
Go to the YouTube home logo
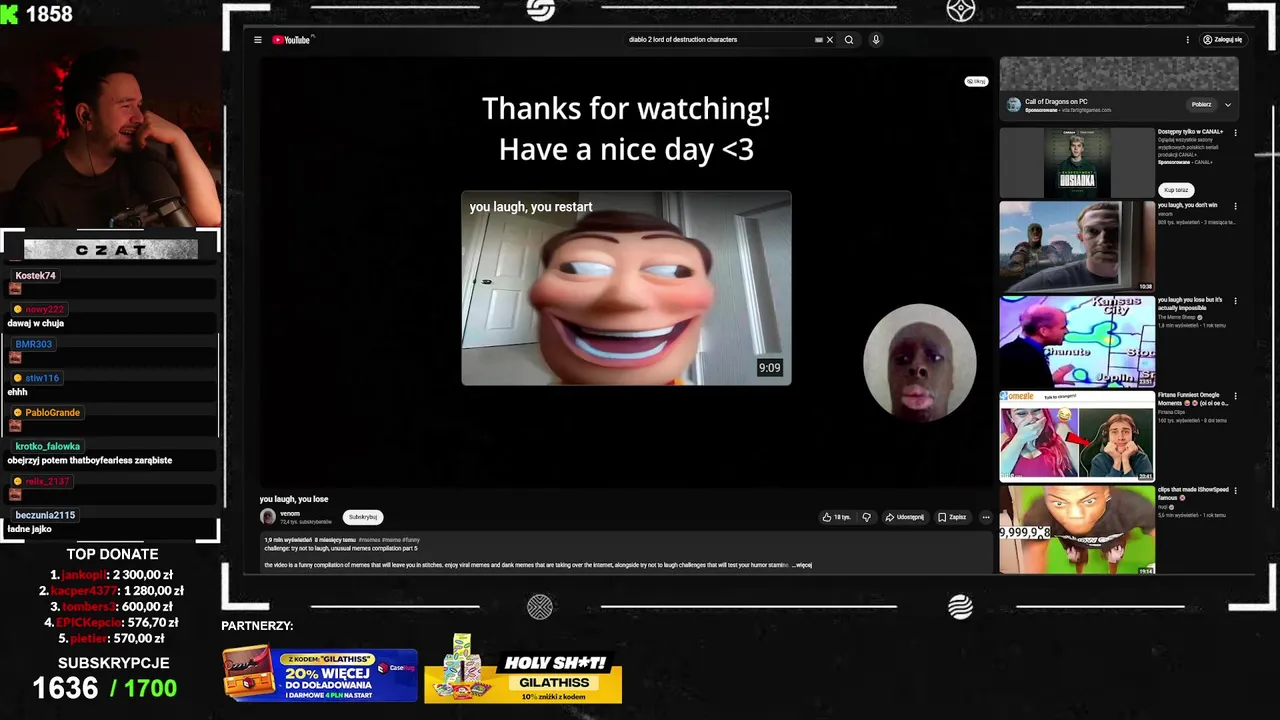coord(292,40)
